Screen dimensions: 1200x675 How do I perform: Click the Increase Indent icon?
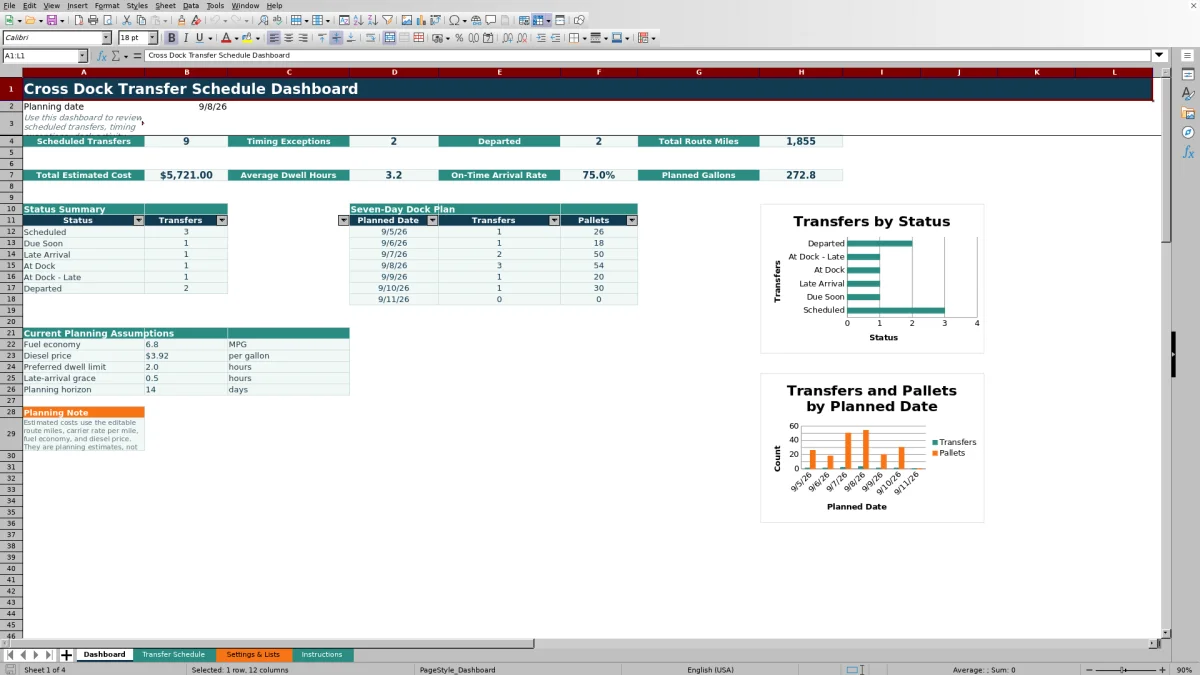(541, 38)
